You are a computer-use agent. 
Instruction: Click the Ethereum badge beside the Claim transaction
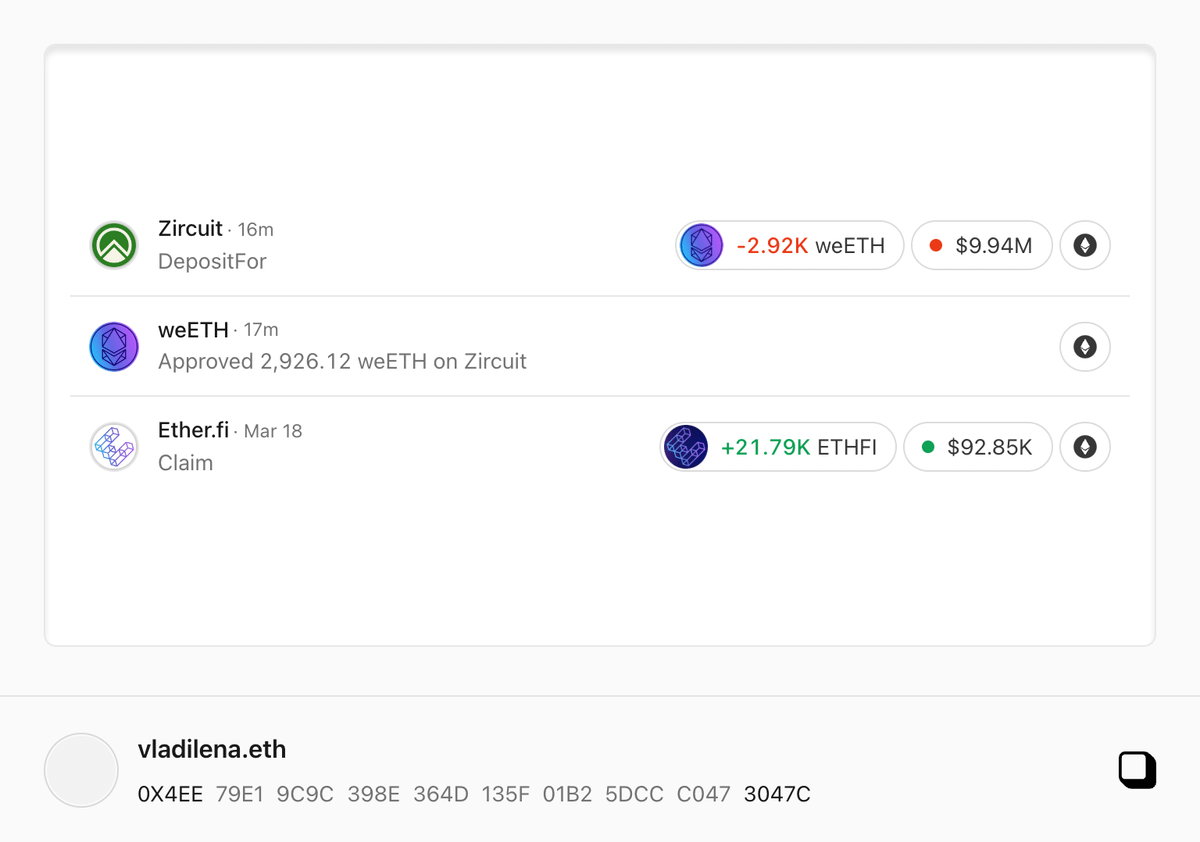click(x=1084, y=447)
